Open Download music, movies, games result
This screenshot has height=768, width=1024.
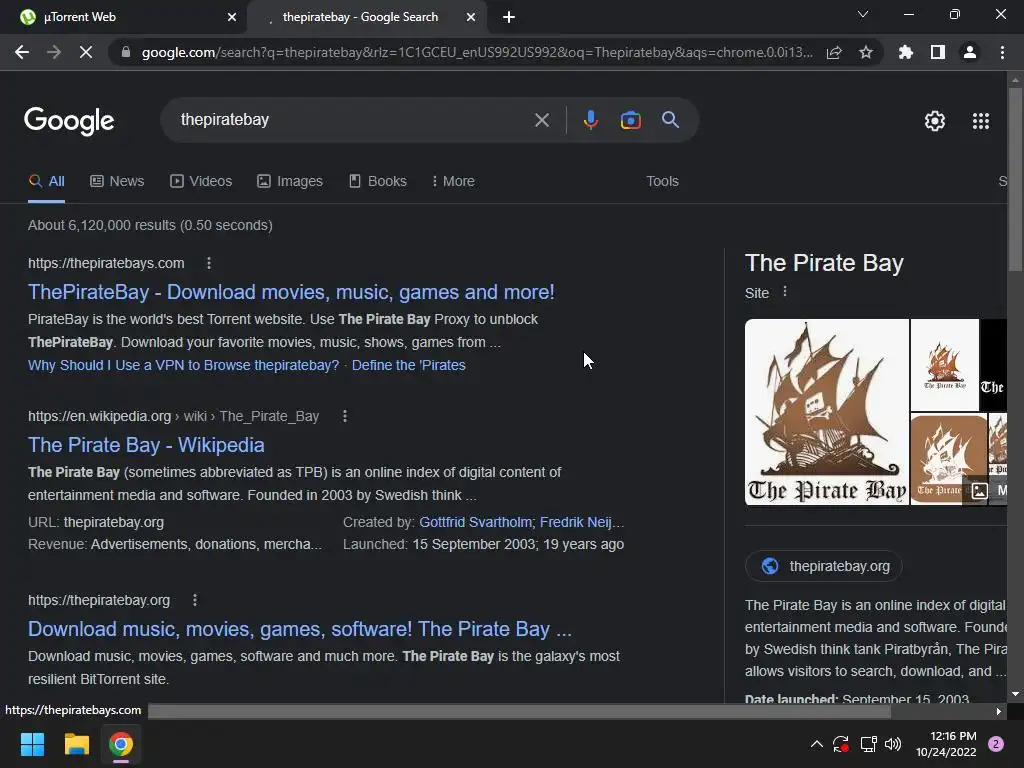coord(300,629)
